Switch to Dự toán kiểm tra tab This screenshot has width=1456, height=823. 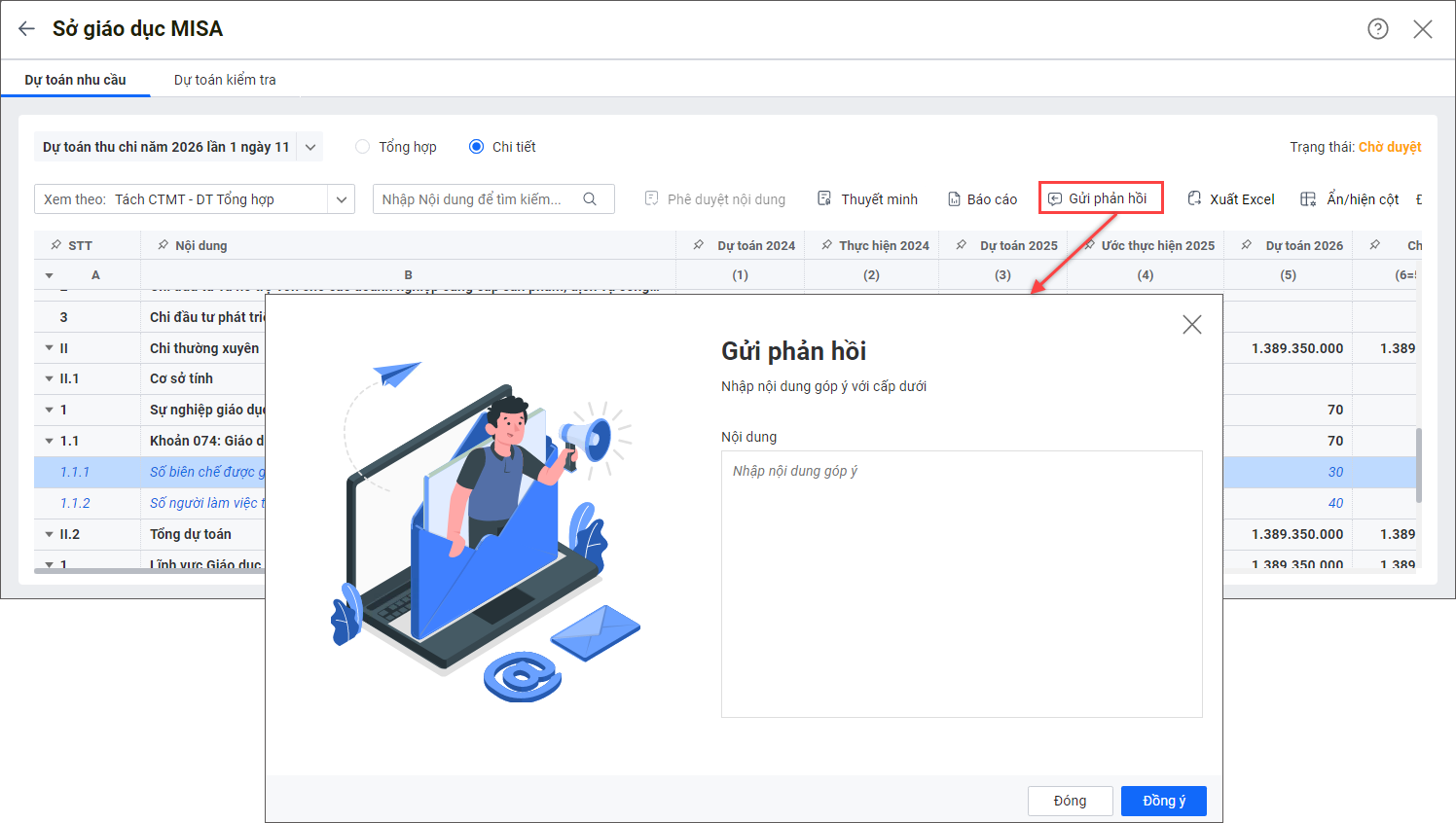pos(225,80)
